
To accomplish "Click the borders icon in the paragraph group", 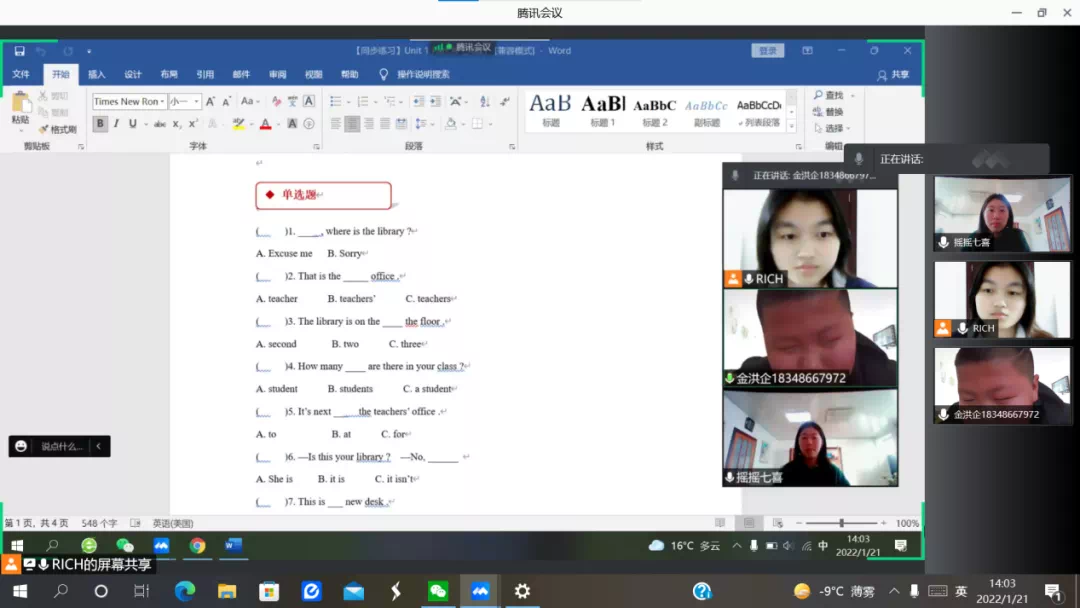I will [x=477, y=124].
